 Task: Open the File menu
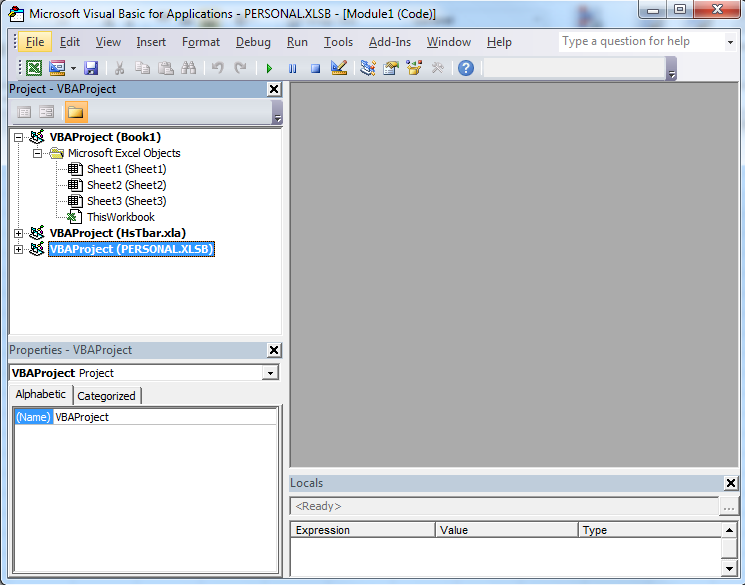(35, 42)
